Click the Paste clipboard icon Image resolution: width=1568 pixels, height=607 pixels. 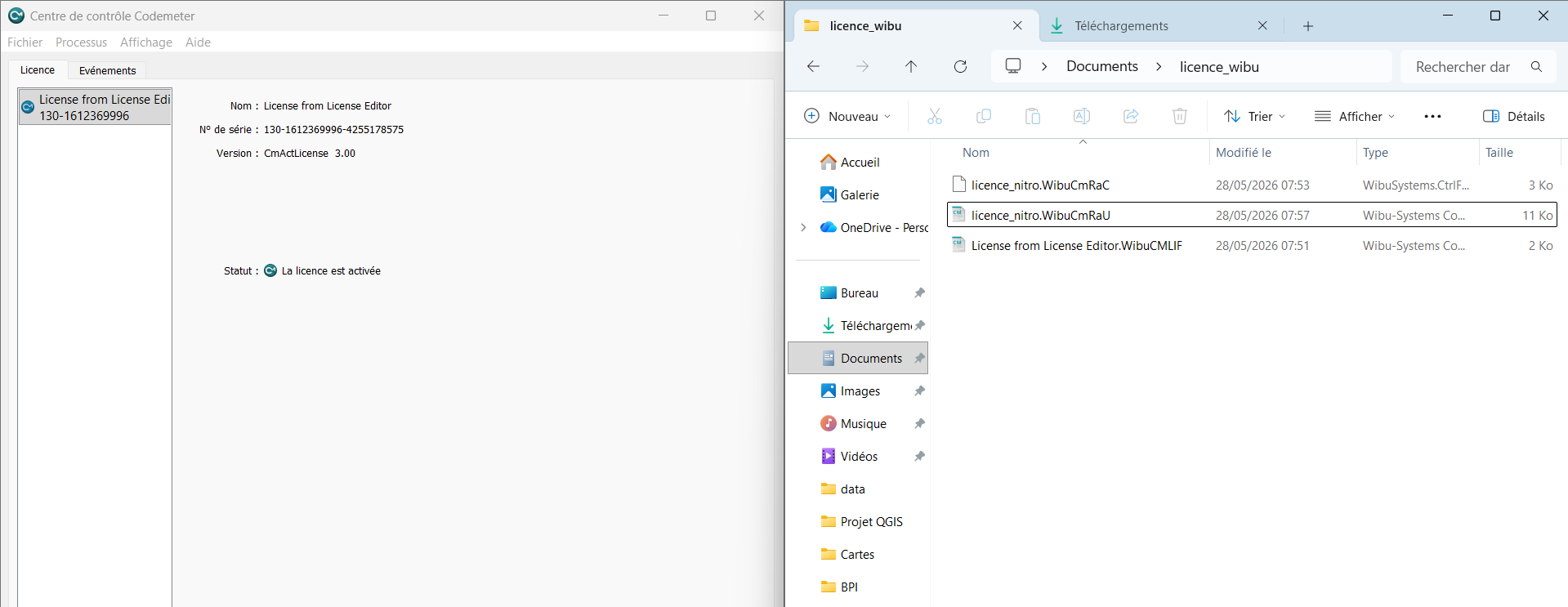[x=1033, y=116]
